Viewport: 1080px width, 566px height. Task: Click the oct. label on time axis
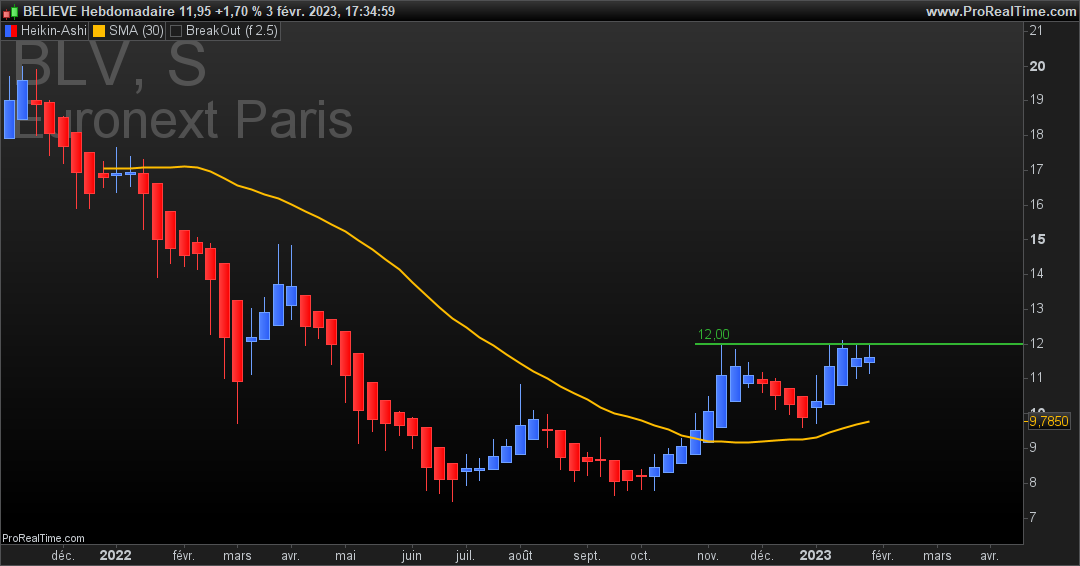coord(641,555)
